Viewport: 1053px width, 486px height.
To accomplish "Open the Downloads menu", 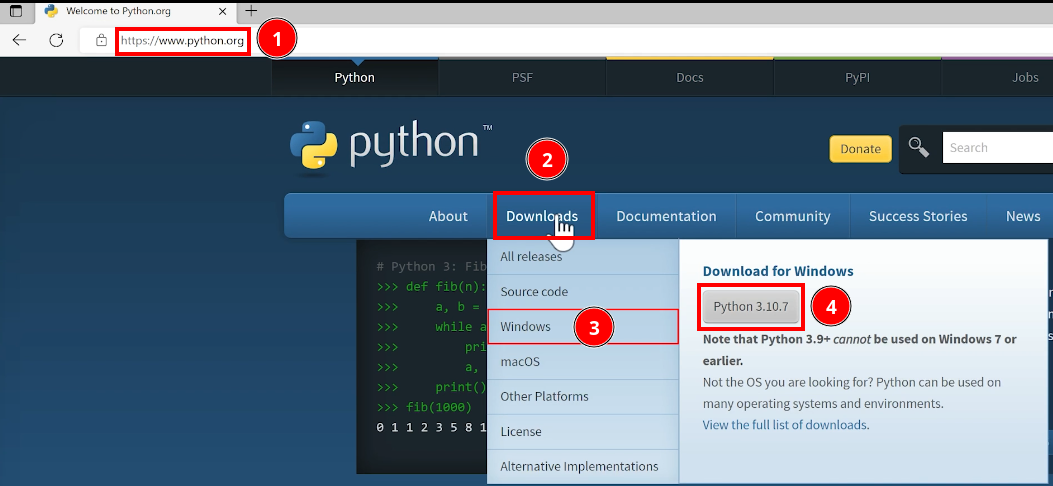I will [542, 216].
